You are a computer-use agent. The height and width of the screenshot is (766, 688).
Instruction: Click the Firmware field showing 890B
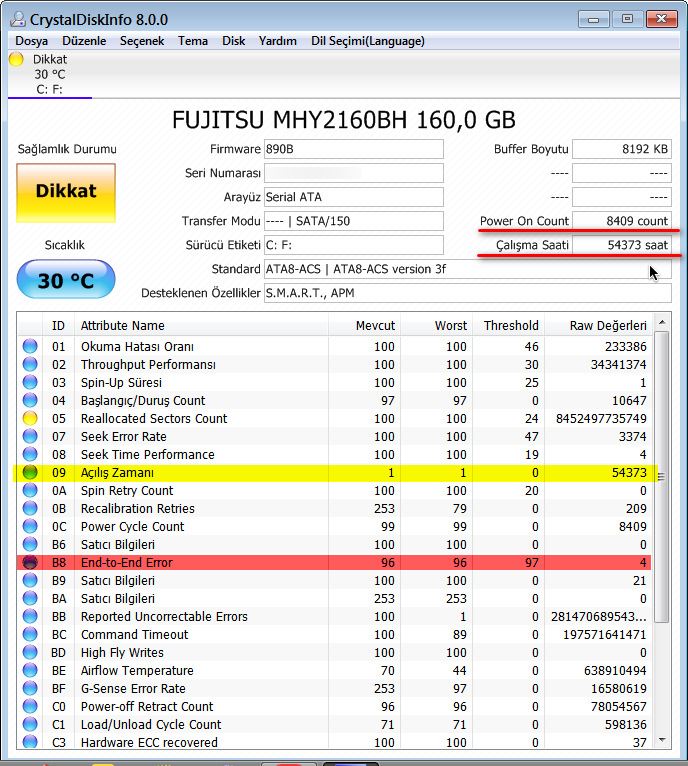click(354, 149)
